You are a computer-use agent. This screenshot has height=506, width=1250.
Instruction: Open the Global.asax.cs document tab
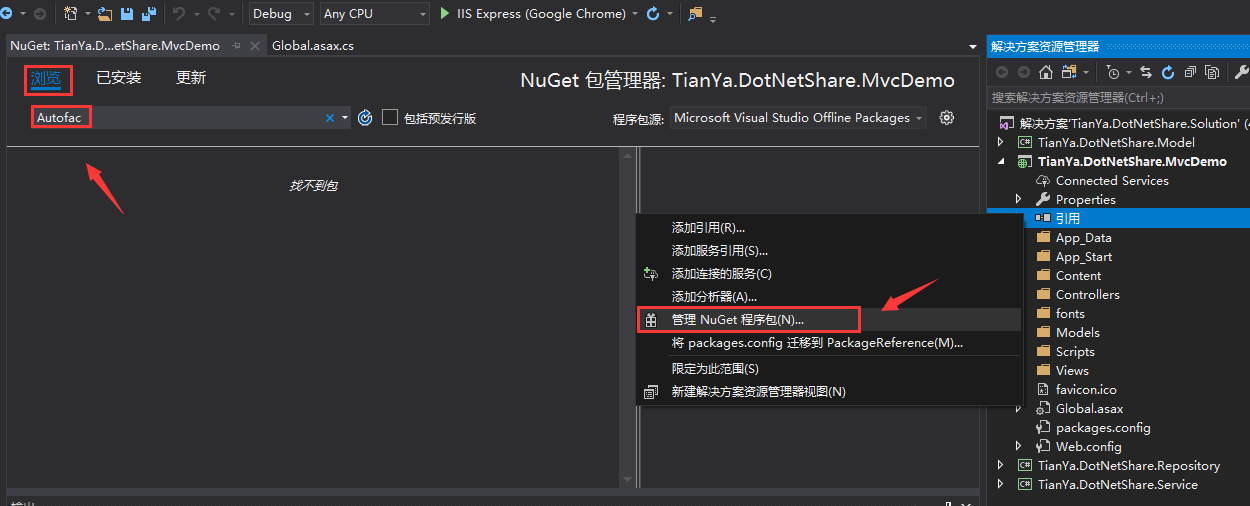pos(313,46)
